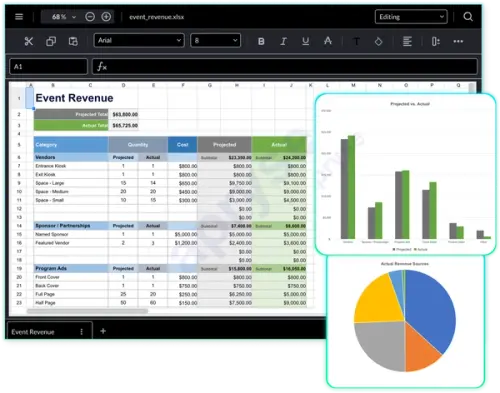
Task: Click the Sponsor / Partnerships section cell
Action: (x=71, y=226)
